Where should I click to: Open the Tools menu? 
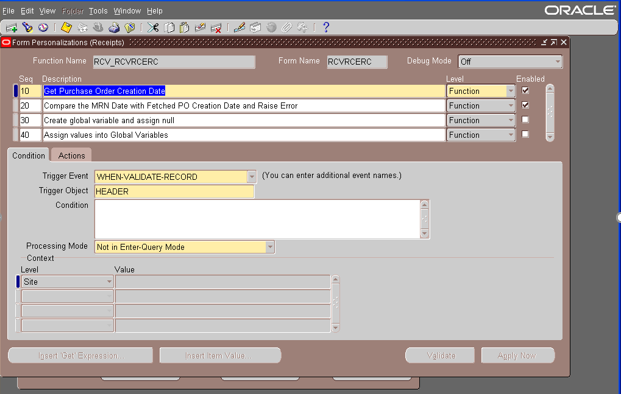[x=98, y=11]
